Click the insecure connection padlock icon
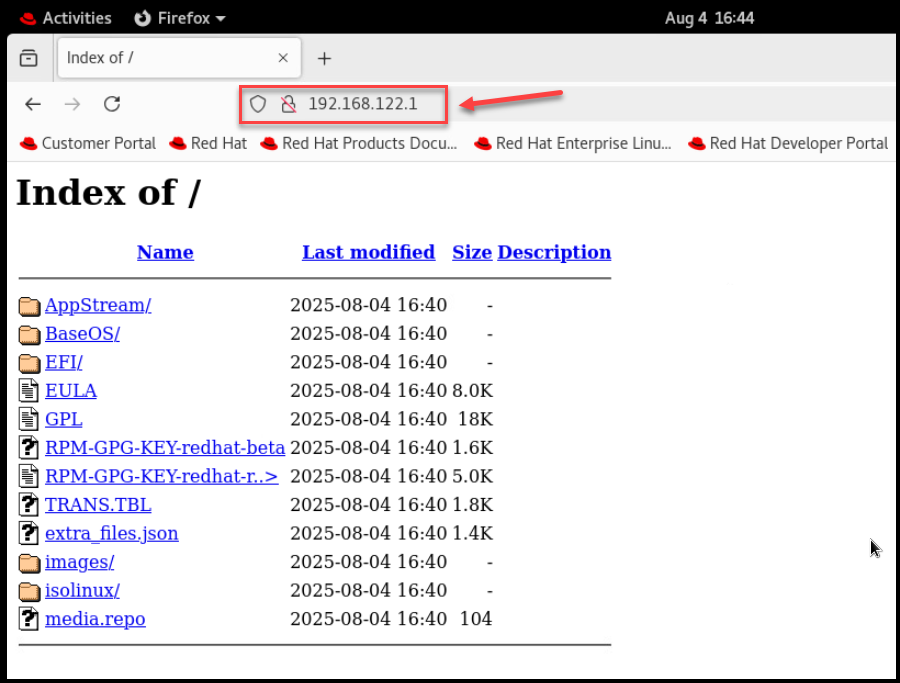900x683 pixels. tap(288, 104)
